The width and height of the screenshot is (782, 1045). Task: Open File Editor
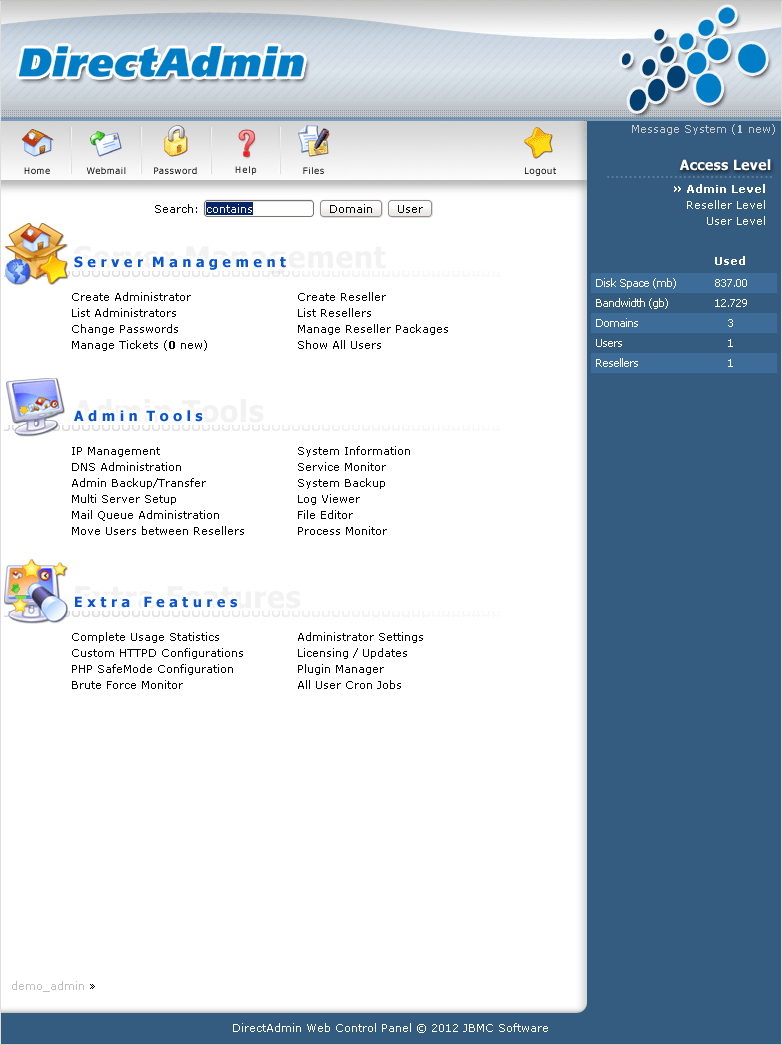pos(325,515)
